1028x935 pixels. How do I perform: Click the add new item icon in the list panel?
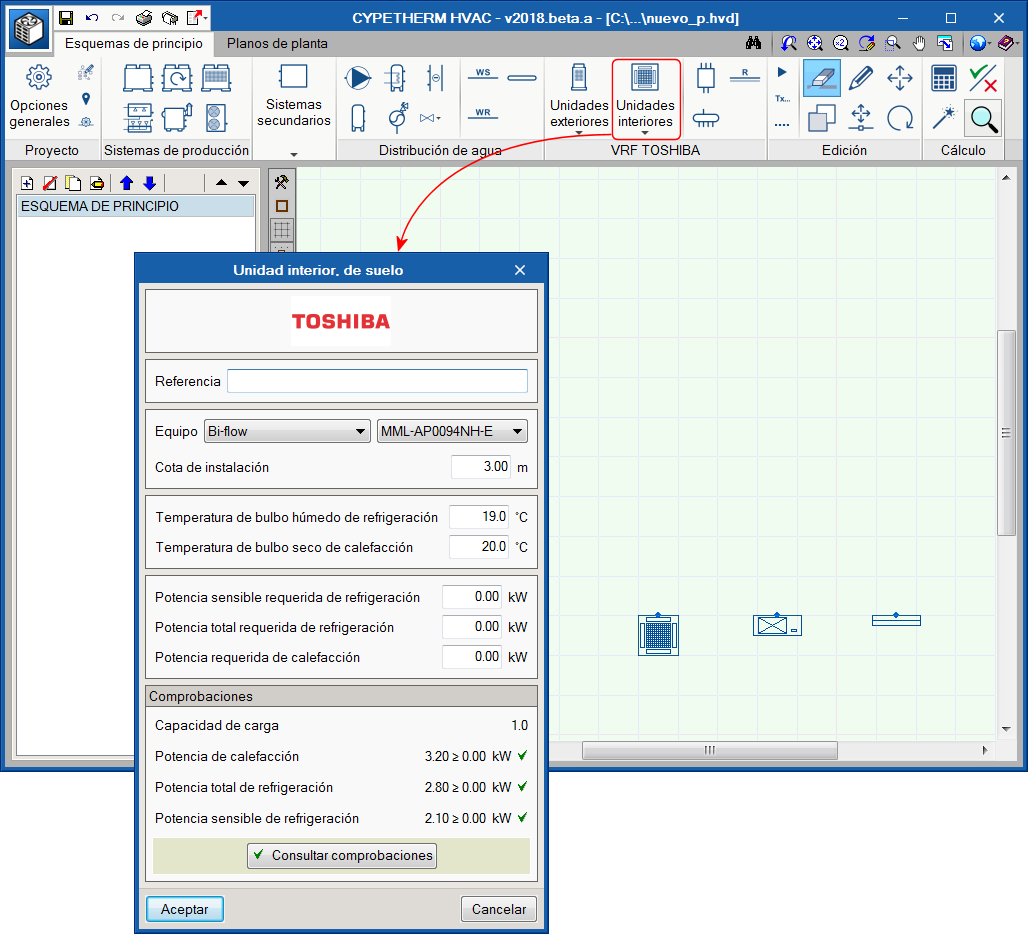coord(27,183)
